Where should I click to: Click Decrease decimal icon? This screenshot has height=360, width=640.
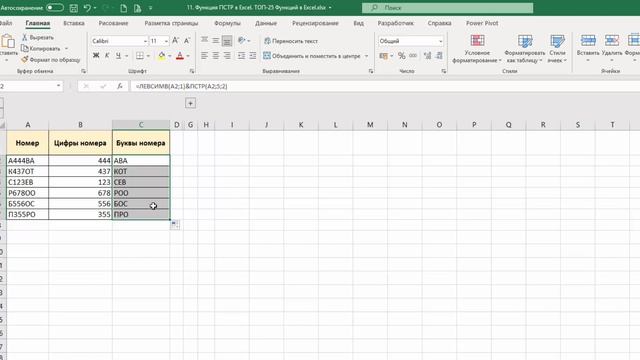pyautogui.click(x=439, y=56)
